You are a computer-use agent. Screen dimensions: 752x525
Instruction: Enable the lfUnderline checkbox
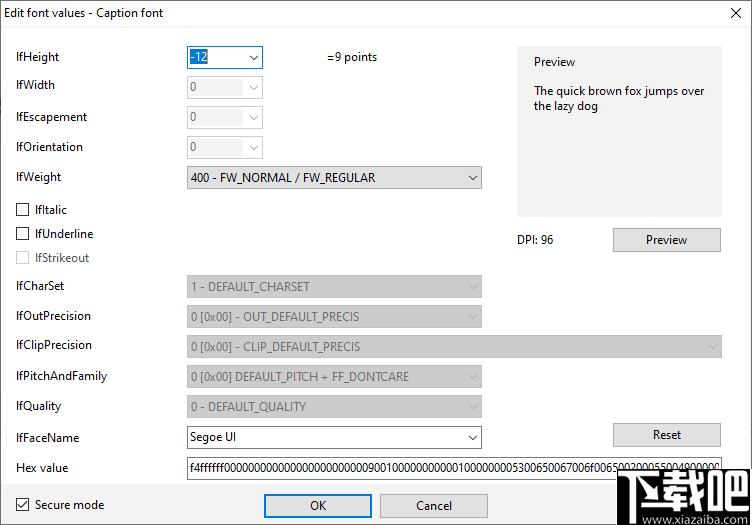pos(23,233)
